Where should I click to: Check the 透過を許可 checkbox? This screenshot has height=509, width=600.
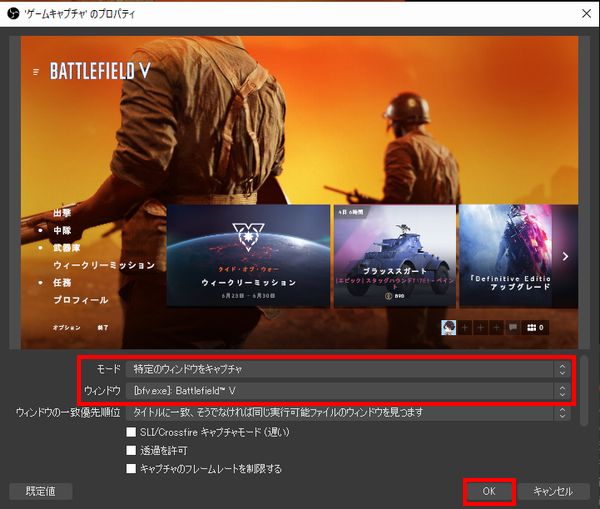pos(131,450)
